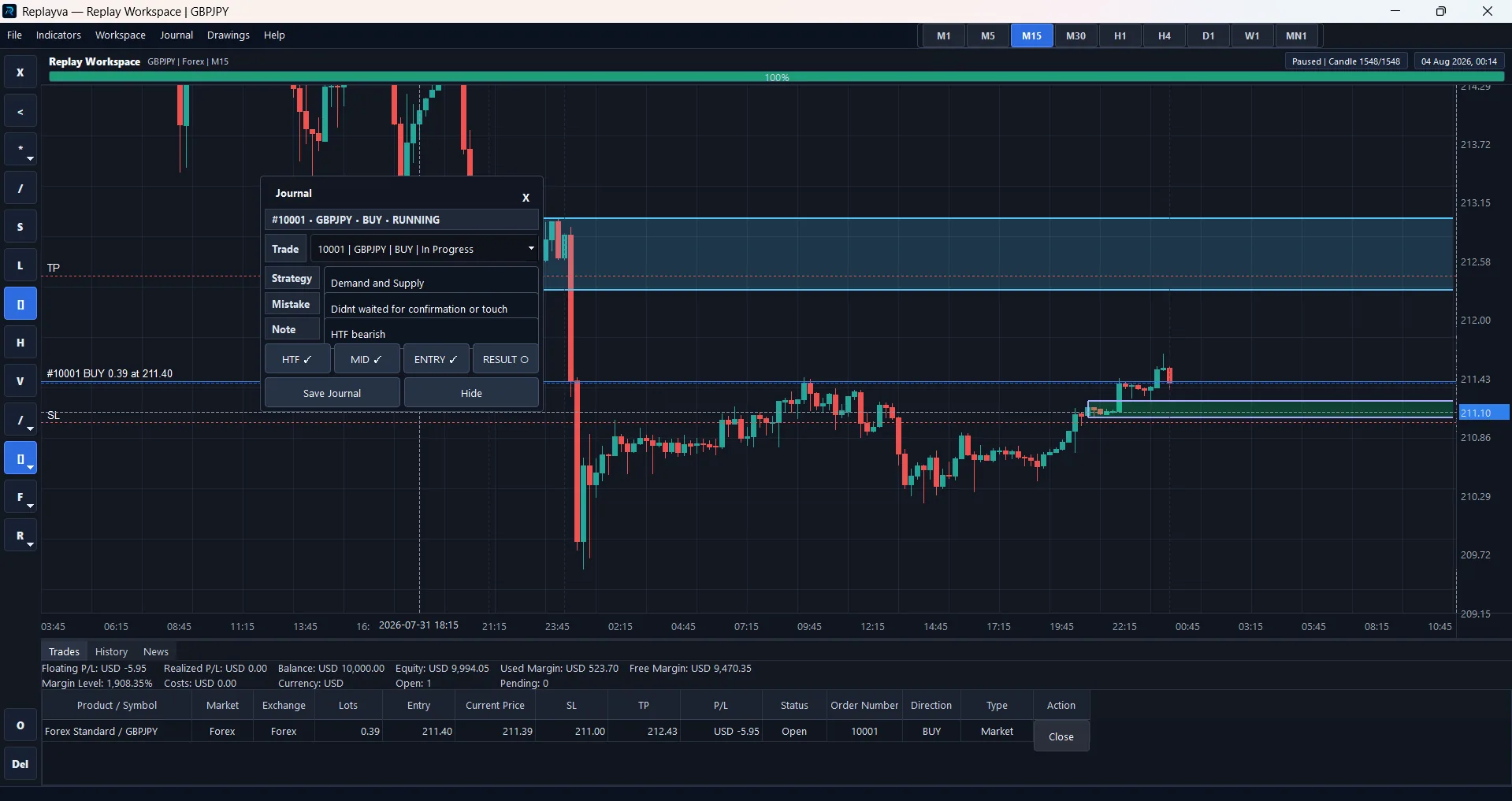Viewport: 1512px width, 801px height.
Task: Toggle the HTF check in Journal
Action: click(297, 359)
